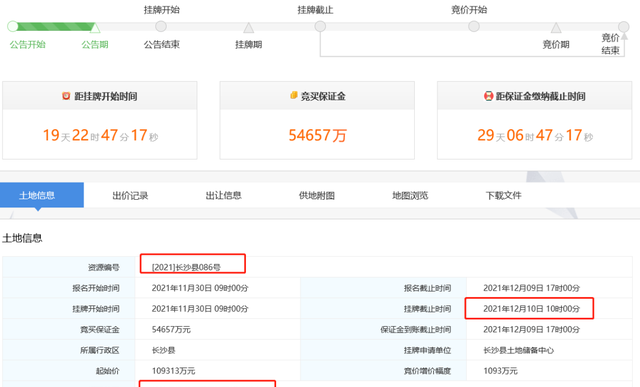Click the 挂牌截止 timeline circle
The height and width of the screenshot is (387, 640).
[x=320, y=27]
